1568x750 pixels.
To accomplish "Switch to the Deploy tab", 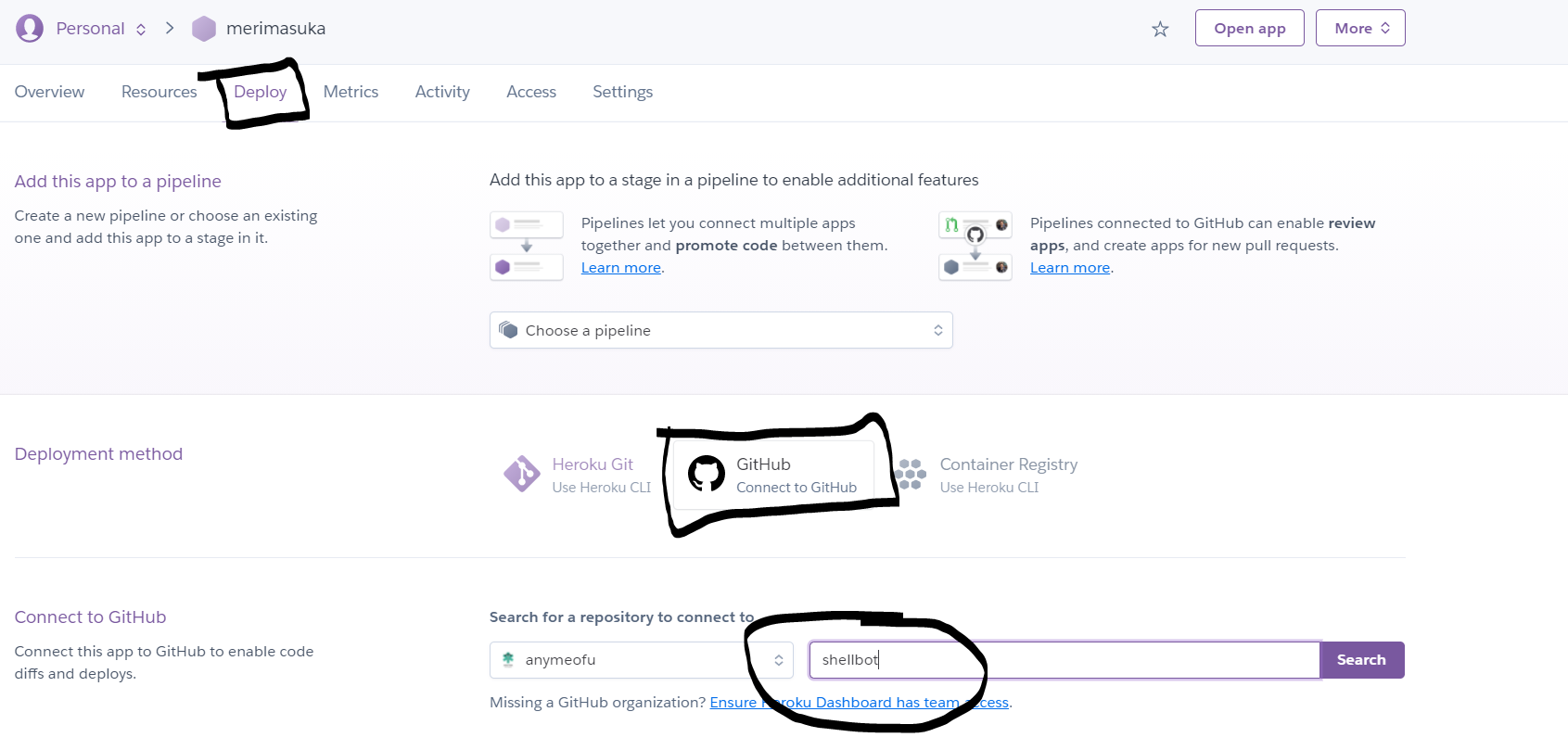I will pos(261,92).
